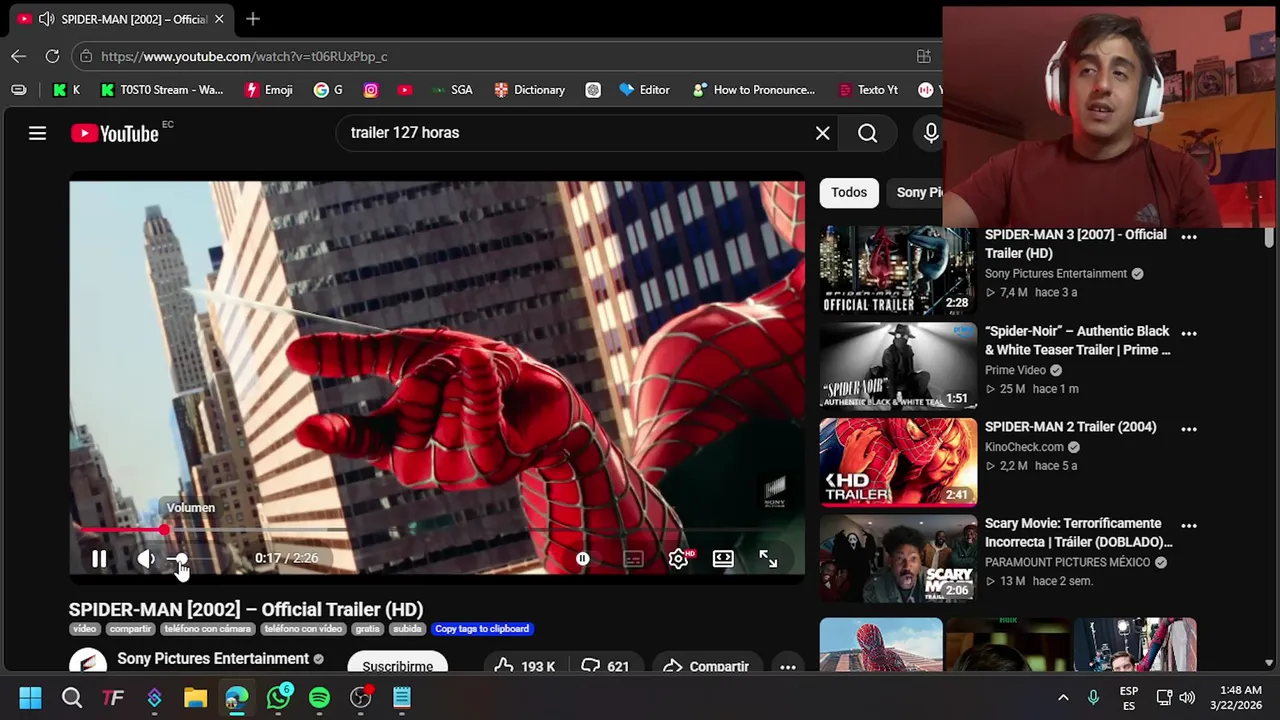Switch to theater mode
Viewport: 1280px width, 720px height.
click(723, 559)
